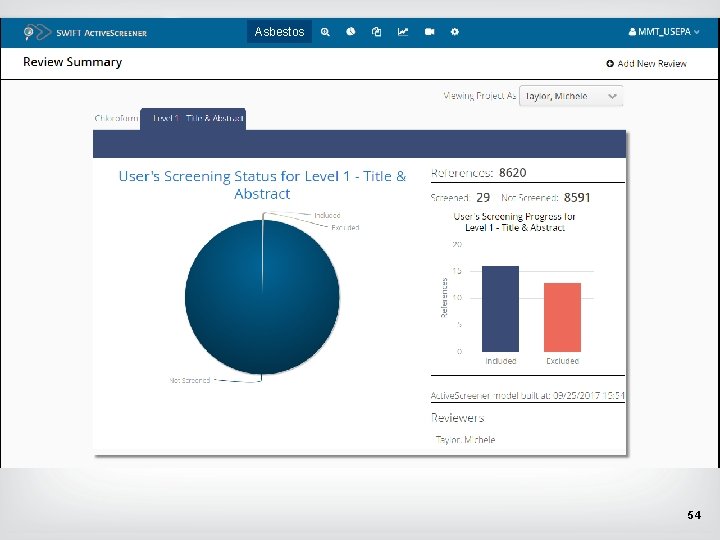This screenshot has width=720, height=540.
Task: Click reviewer name Taylor, Michele
Action: 465,439
